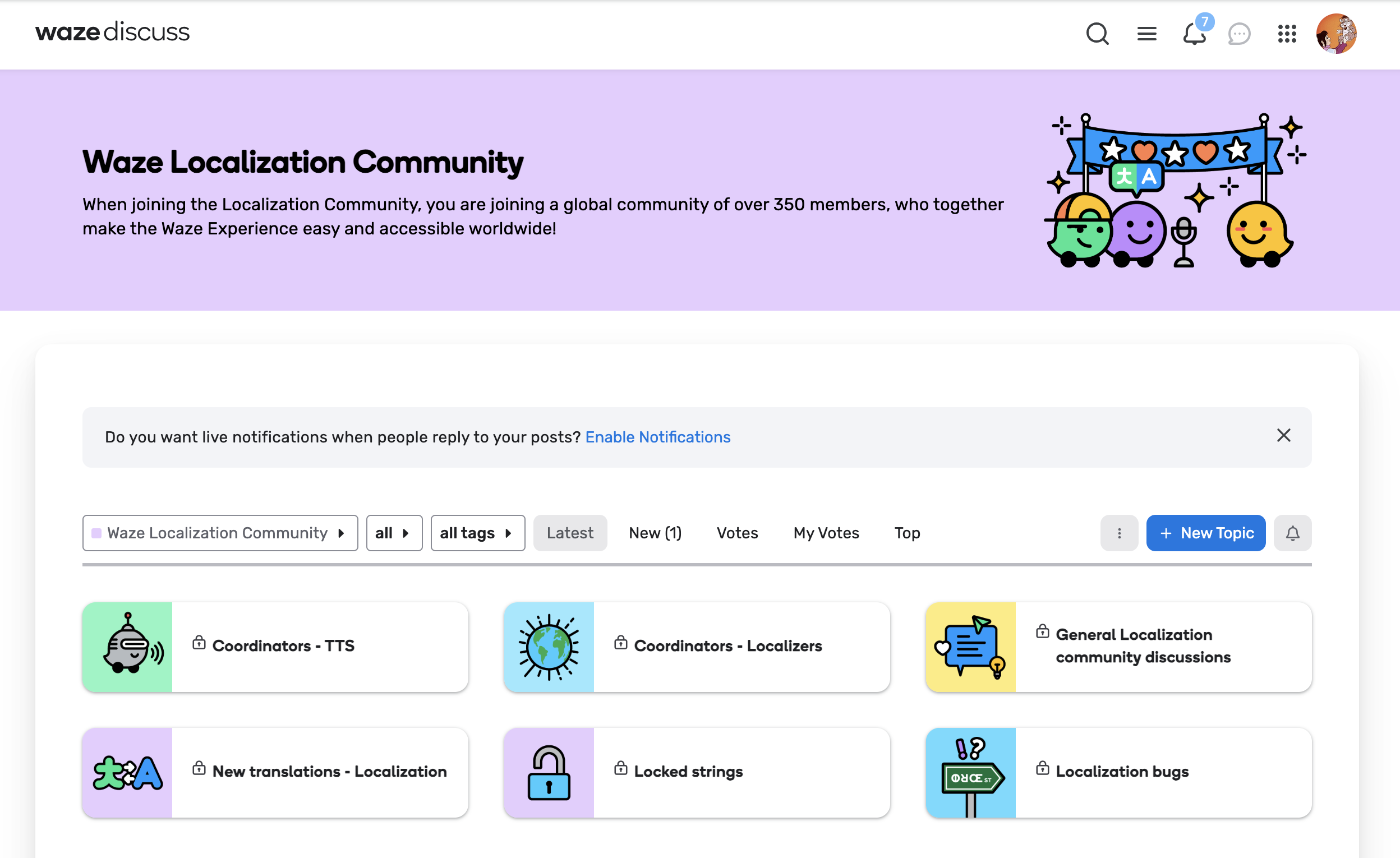Screen dimensions: 1400x858
Task: Click lock icon beside Coordinators - Localizers
Action: pyautogui.click(x=620, y=642)
